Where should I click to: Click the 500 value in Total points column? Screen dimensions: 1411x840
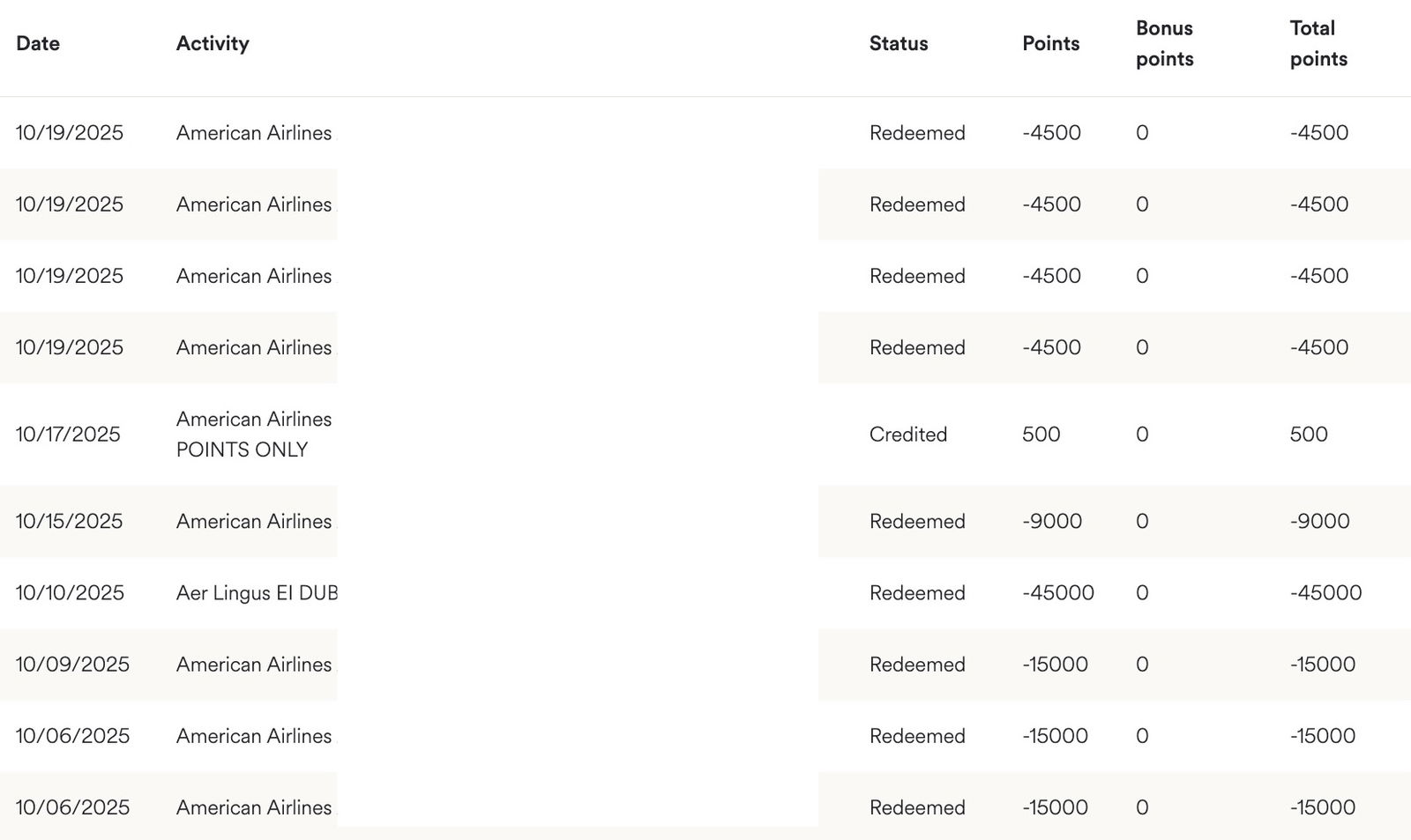coord(1308,435)
